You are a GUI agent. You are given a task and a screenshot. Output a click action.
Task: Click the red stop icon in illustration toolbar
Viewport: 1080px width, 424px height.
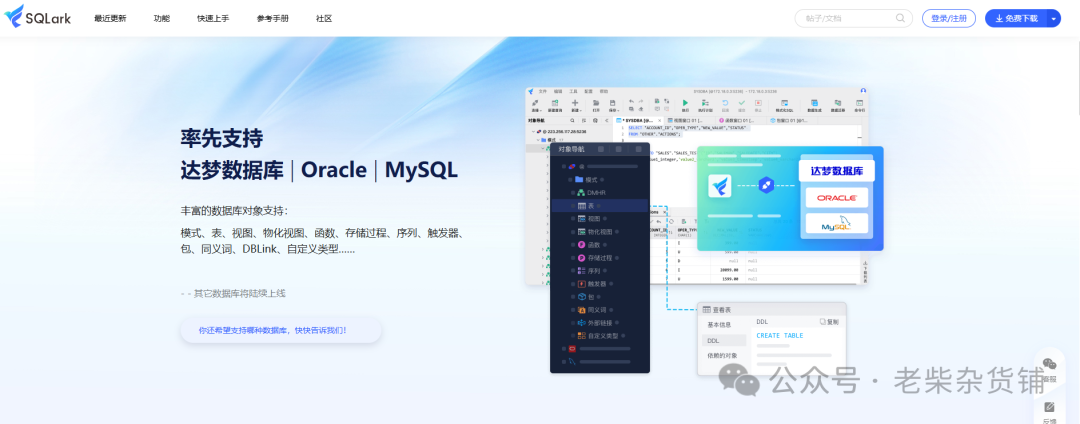758,103
